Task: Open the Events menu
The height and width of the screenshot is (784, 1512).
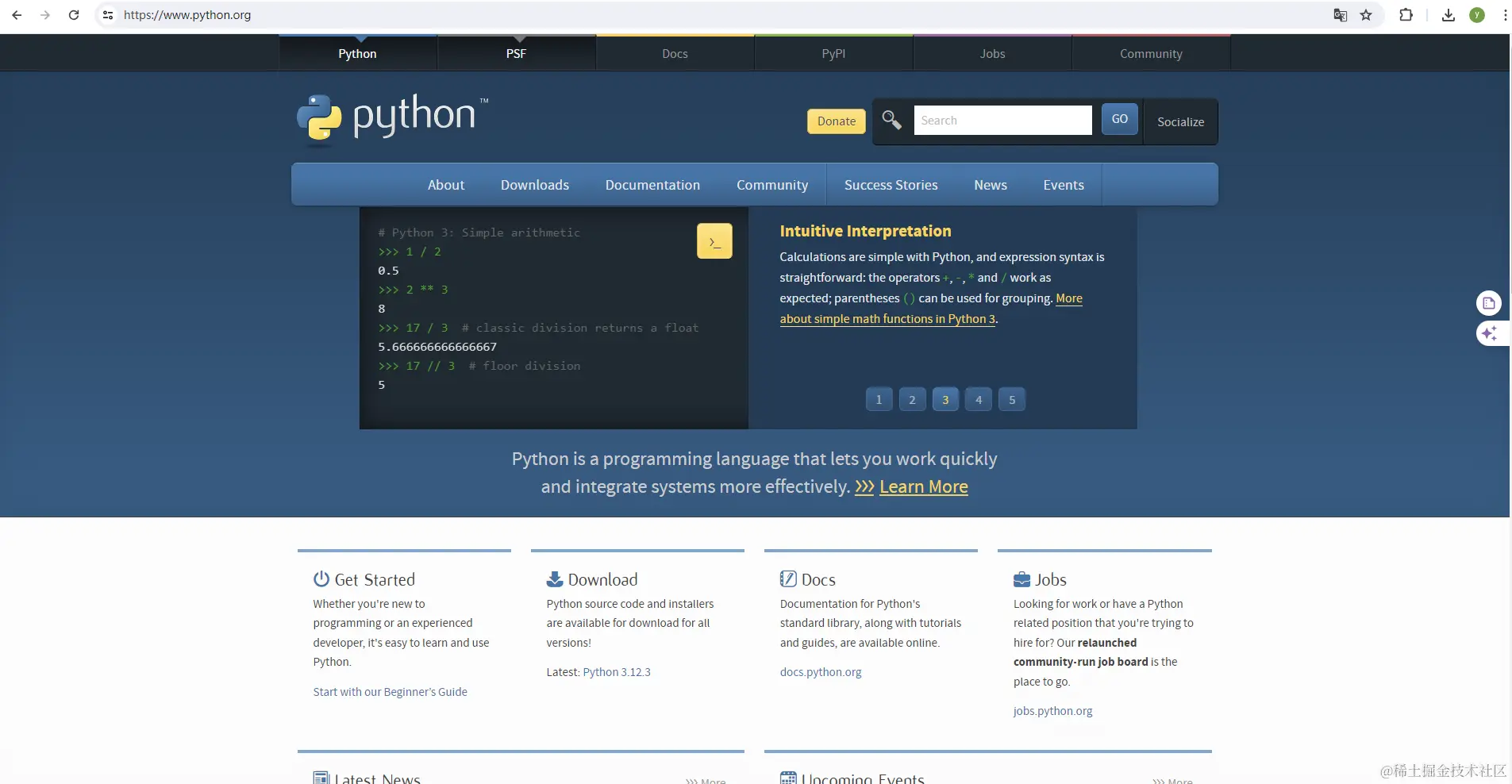Action: pos(1064,185)
